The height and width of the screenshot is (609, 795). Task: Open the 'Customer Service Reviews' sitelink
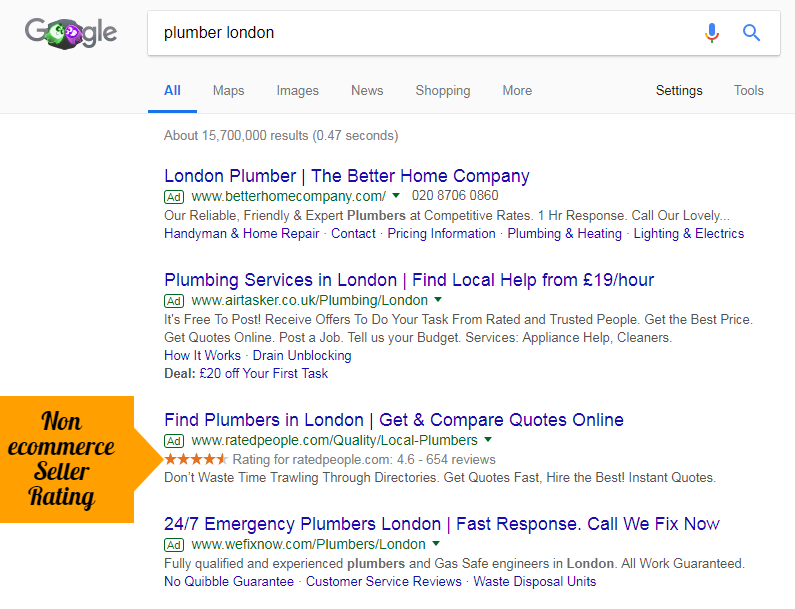pos(384,582)
